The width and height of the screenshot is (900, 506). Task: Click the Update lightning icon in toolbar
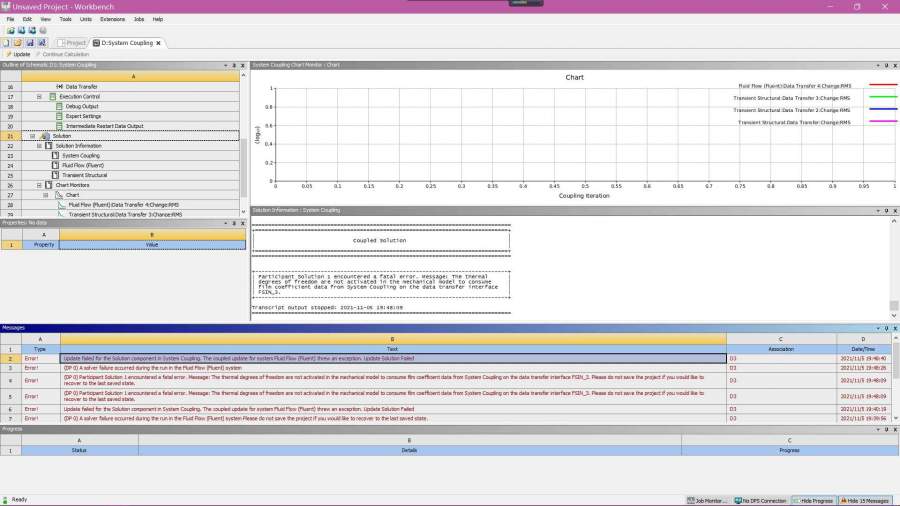pos(7,54)
